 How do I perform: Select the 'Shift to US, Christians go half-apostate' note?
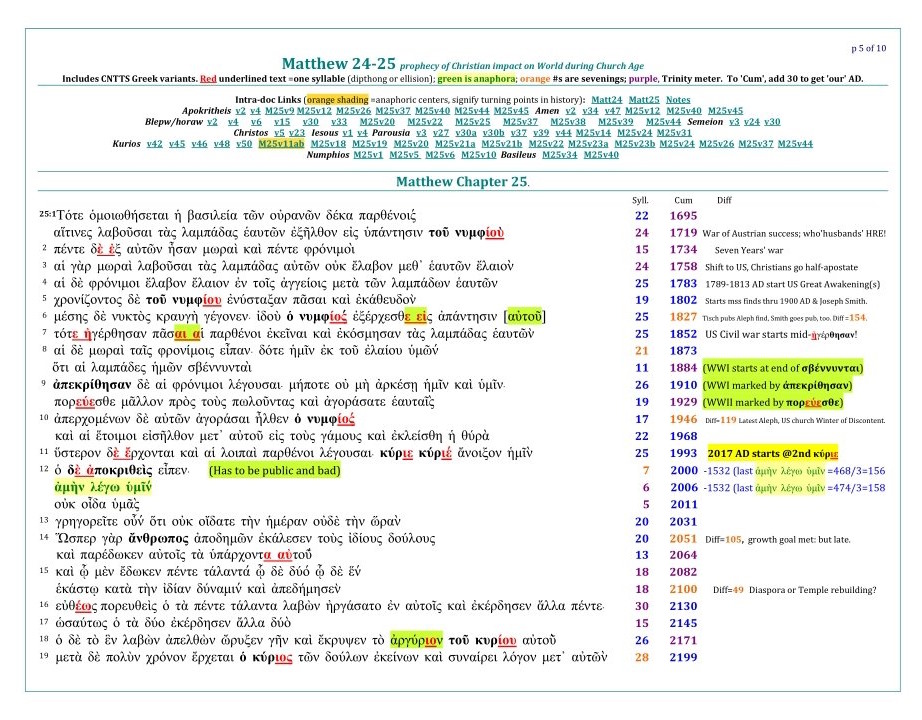pos(781,267)
